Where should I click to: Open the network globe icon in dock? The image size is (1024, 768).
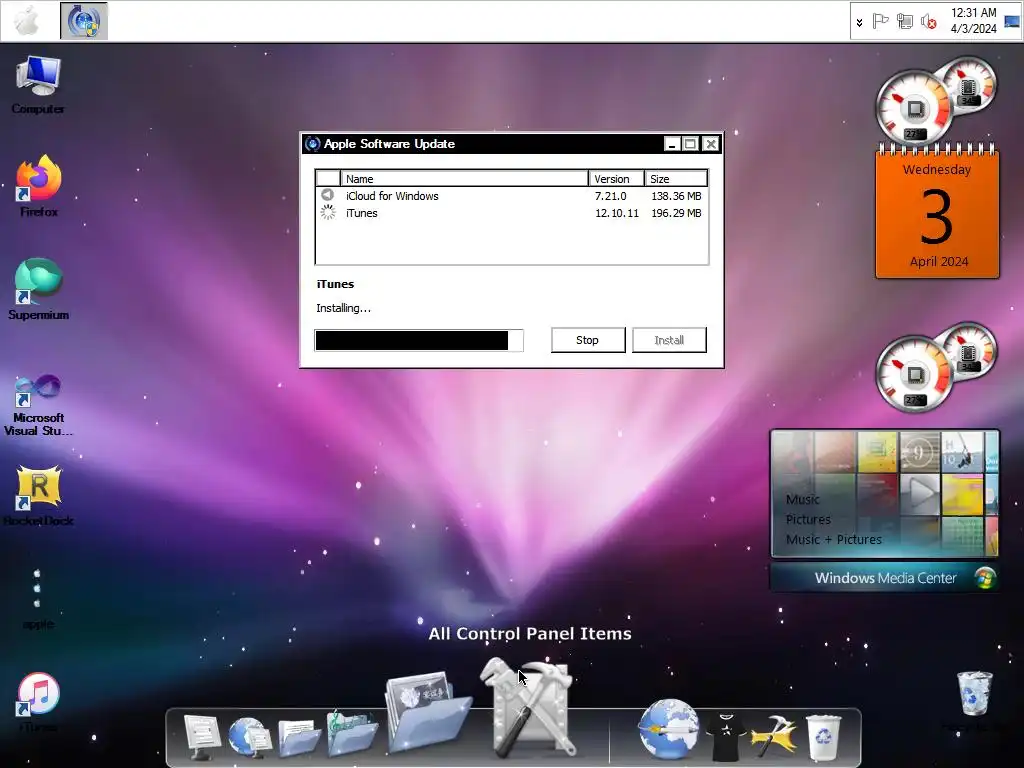249,737
